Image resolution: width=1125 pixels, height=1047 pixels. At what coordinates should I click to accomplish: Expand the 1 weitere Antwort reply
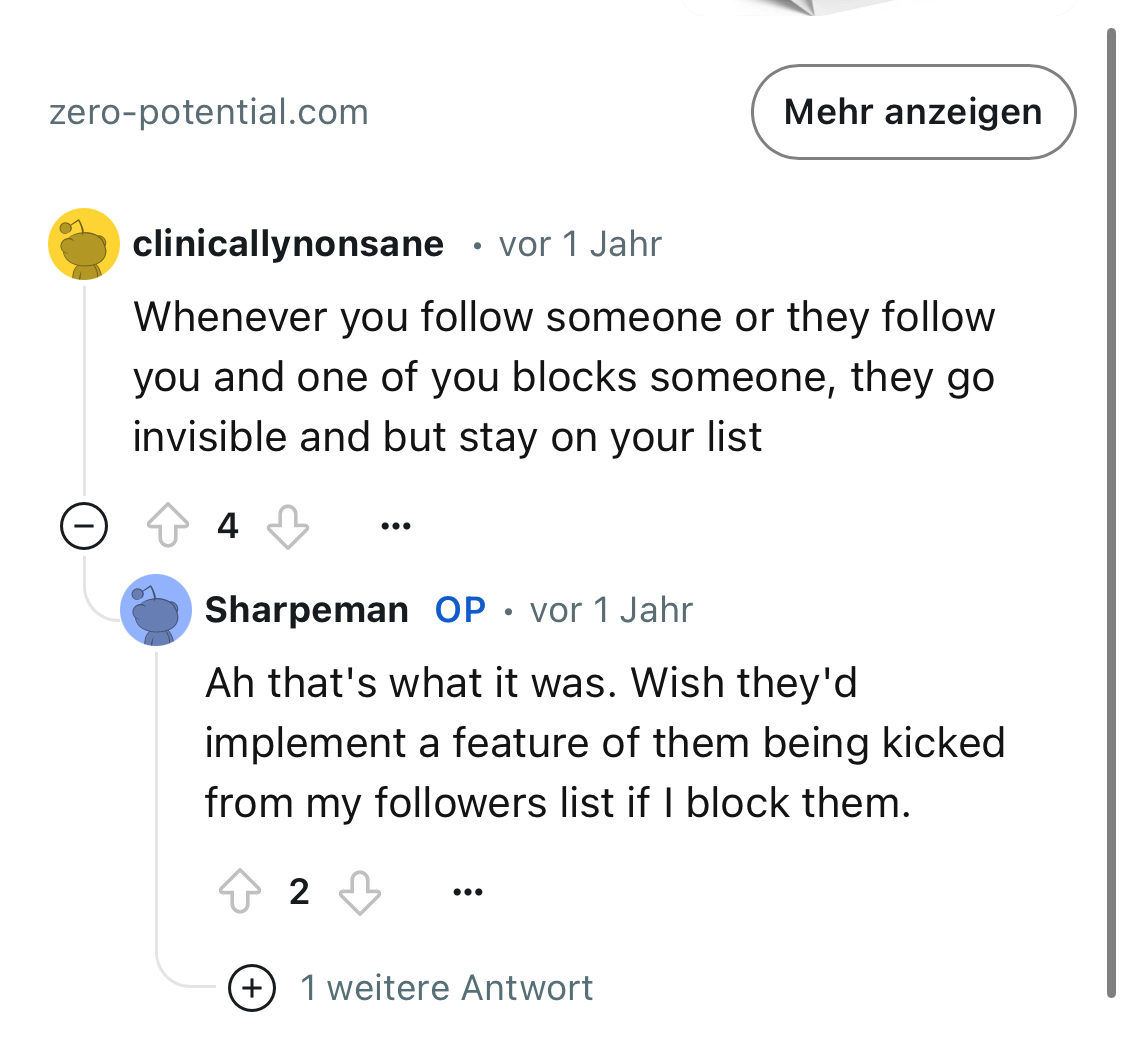click(252, 988)
